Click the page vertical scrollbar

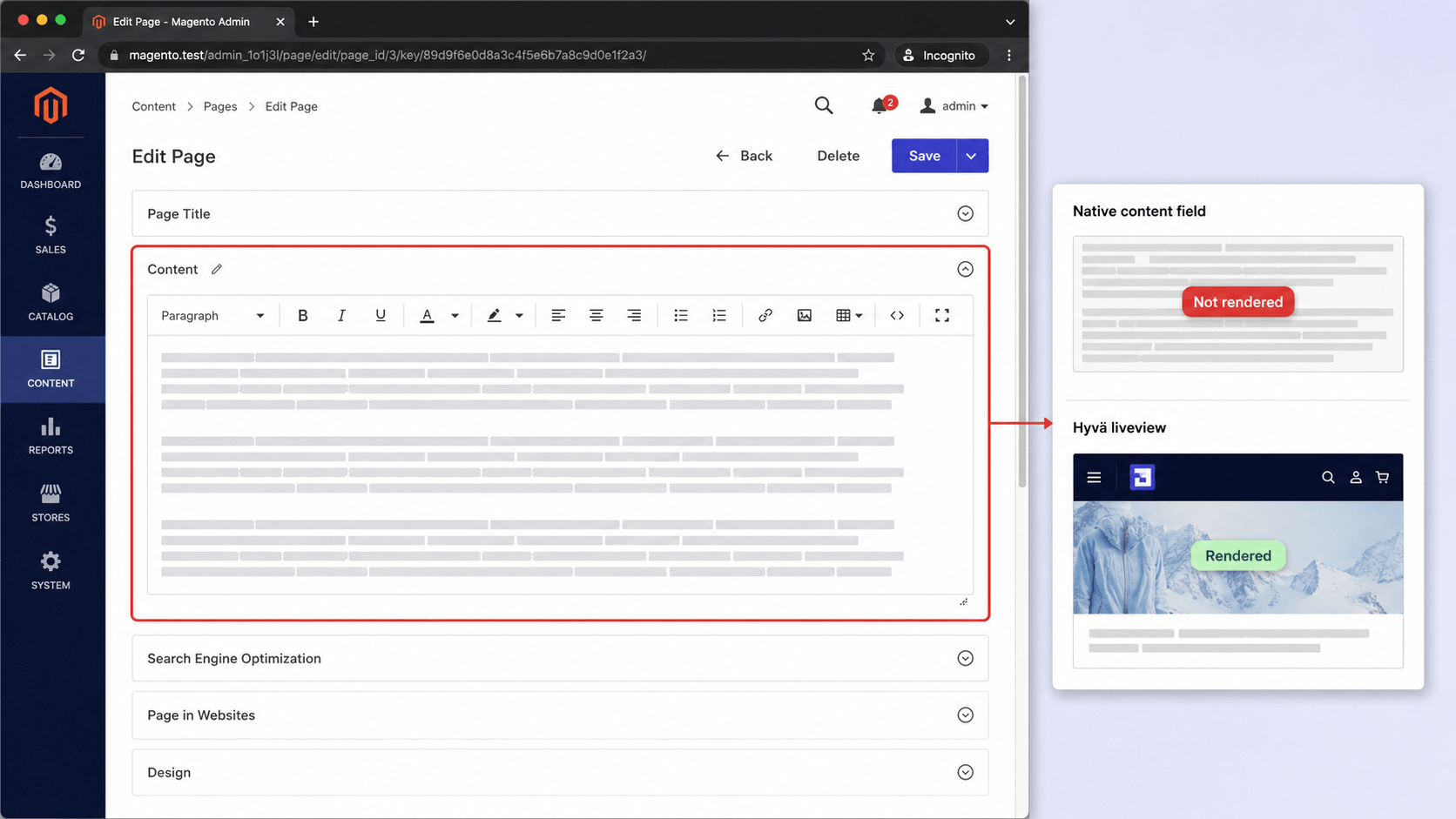(1022, 280)
